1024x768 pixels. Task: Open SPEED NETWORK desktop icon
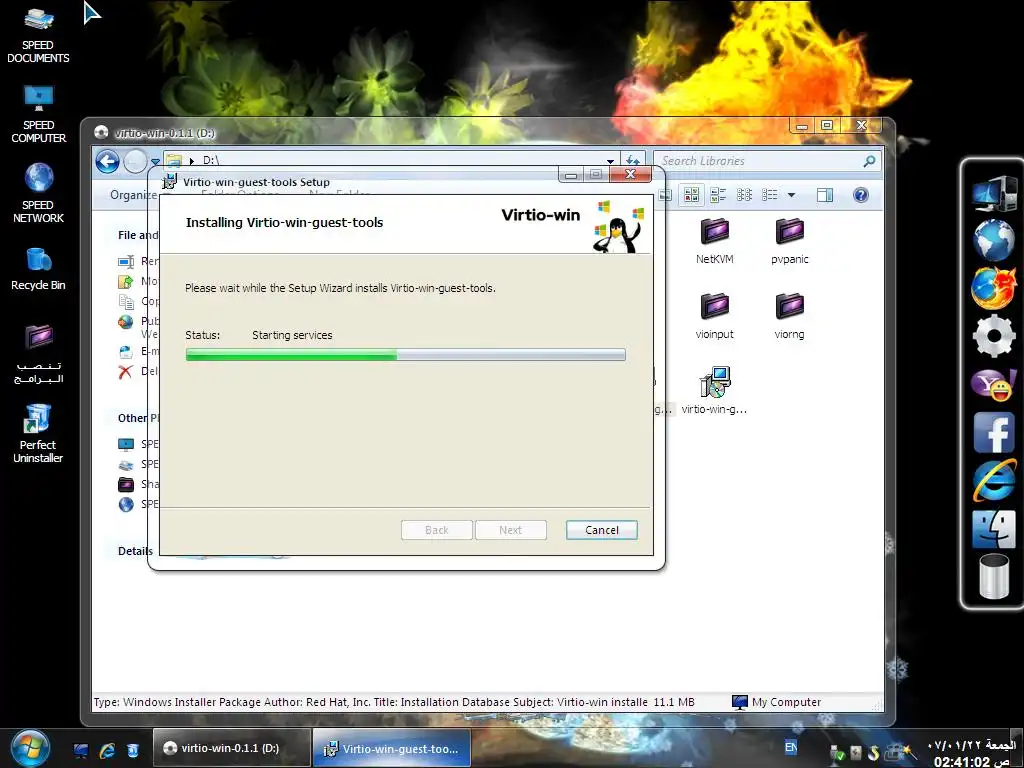tap(38, 194)
